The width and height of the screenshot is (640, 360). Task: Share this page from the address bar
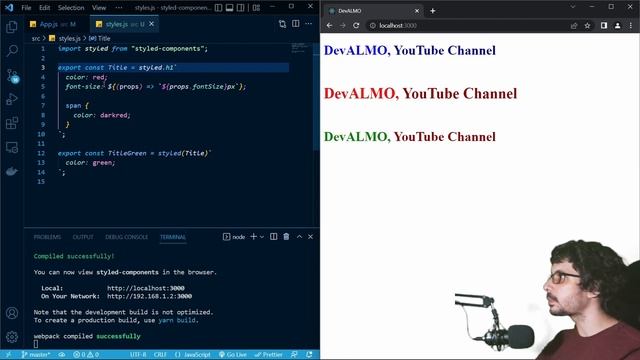pos(574,25)
